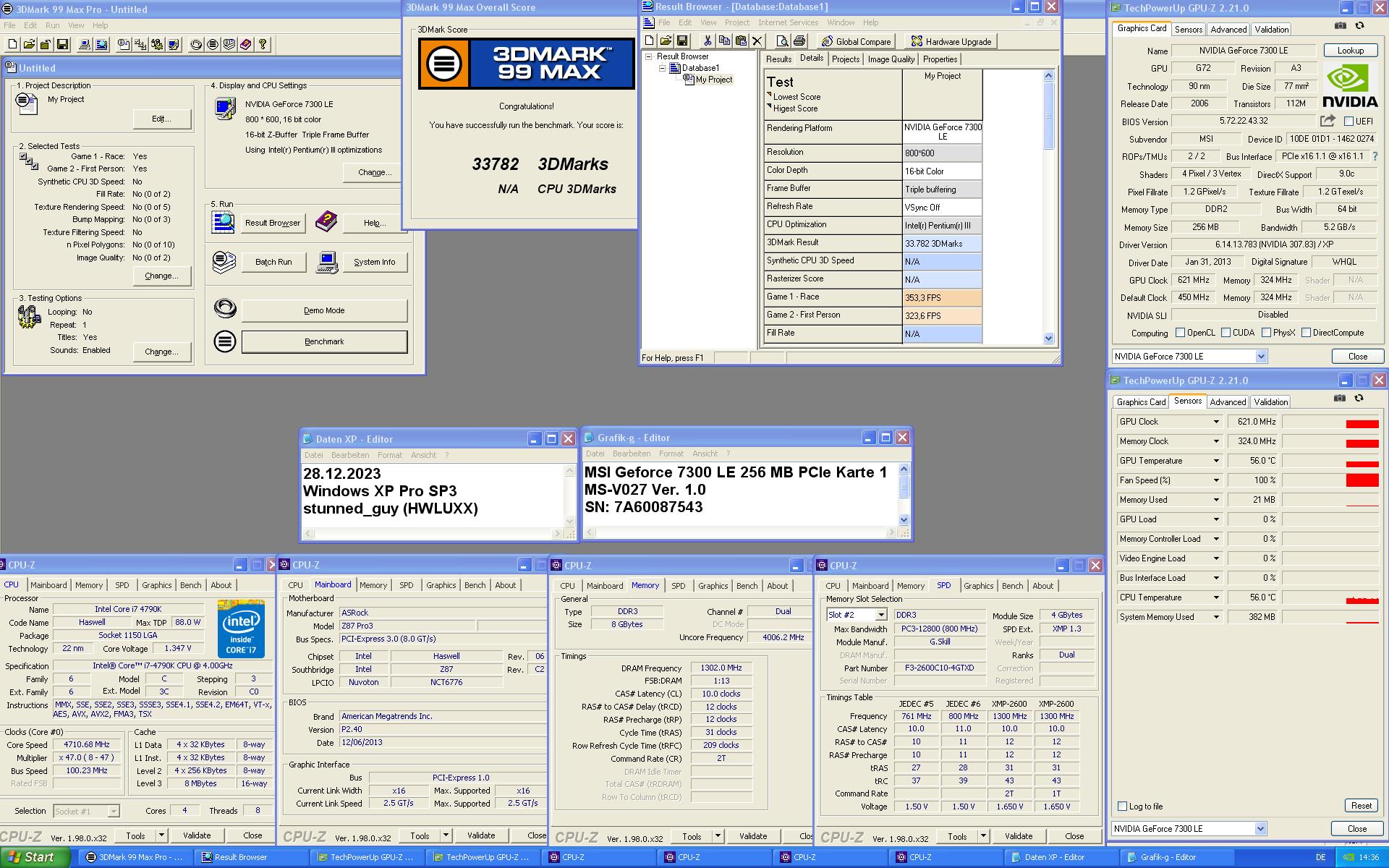The width and height of the screenshot is (1389, 868).
Task: Click the Copy icon in Result Browser toolbar
Action: pos(724,41)
